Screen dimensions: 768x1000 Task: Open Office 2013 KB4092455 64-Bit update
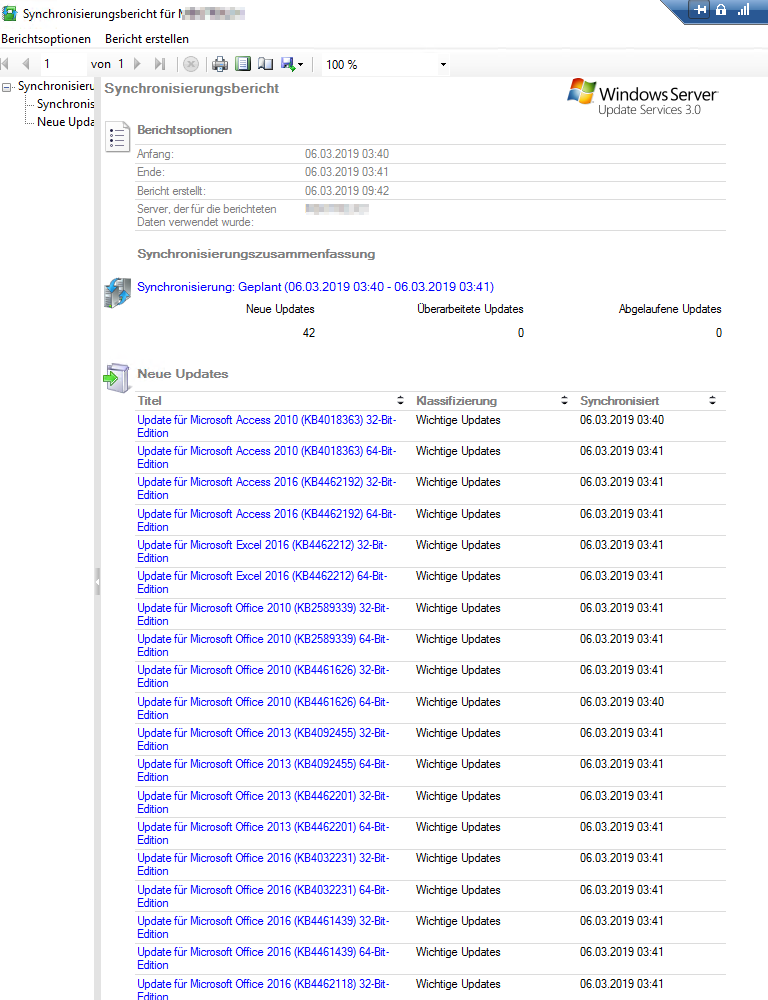pos(263,770)
